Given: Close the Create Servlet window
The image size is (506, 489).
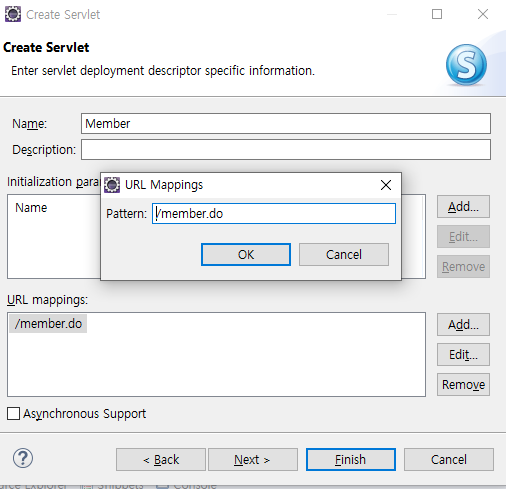Looking at the screenshot, I should coord(483,14).
